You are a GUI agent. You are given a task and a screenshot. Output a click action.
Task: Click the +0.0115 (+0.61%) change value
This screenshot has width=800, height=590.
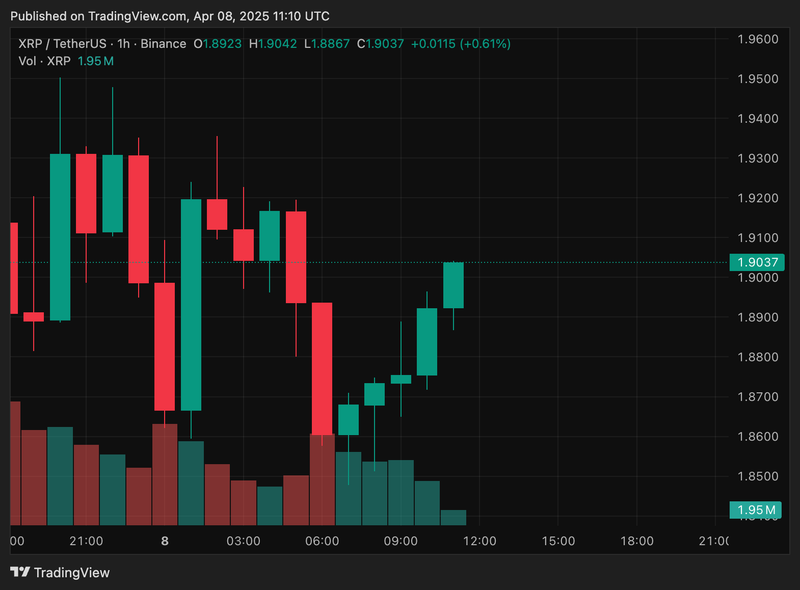pos(462,44)
